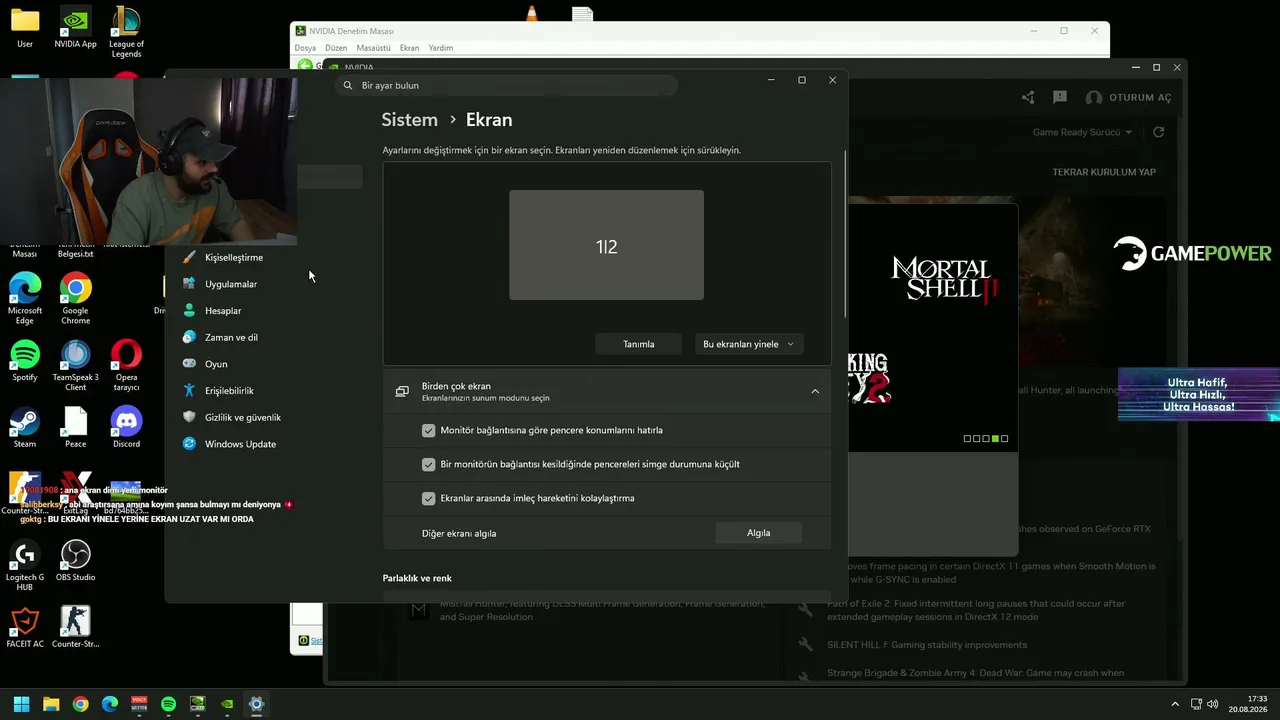Open Chrome from the taskbar
The height and width of the screenshot is (720, 1280).
tap(80, 704)
